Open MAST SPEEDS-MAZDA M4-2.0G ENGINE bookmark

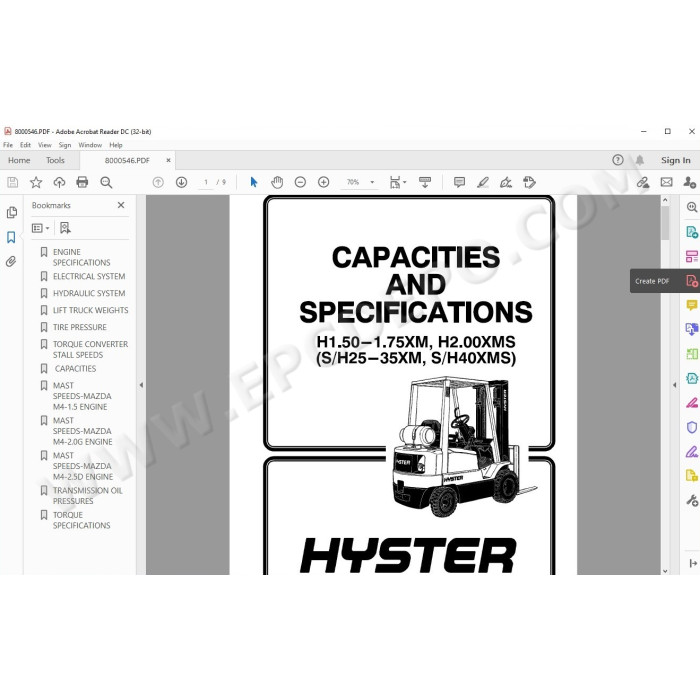tap(83, 431)
